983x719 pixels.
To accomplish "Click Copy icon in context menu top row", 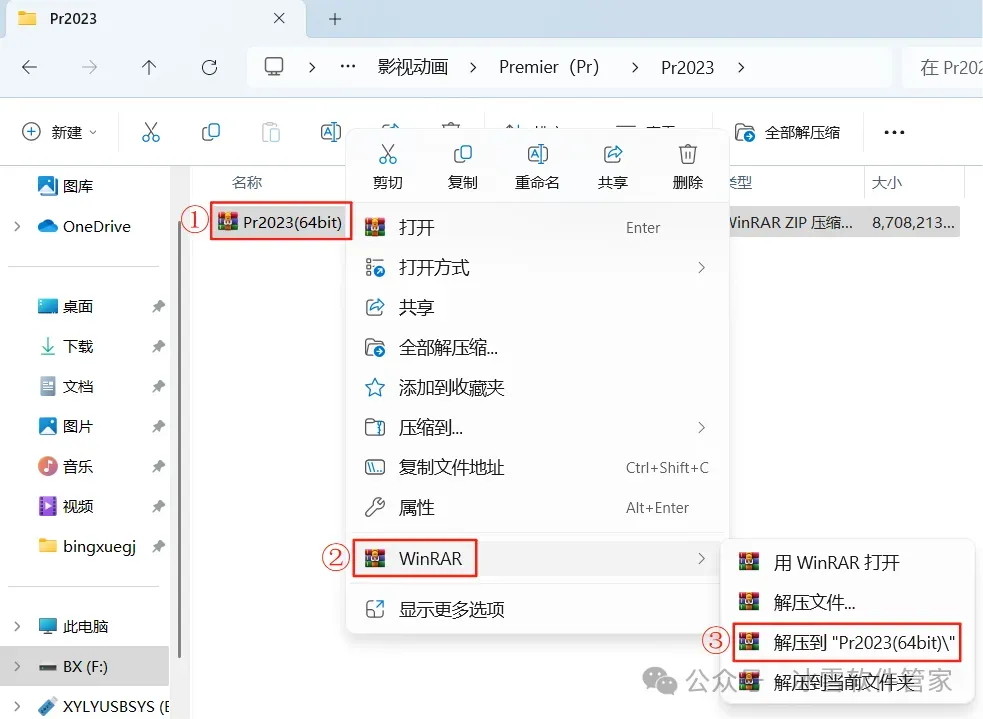I will click(x=463, y=154).
